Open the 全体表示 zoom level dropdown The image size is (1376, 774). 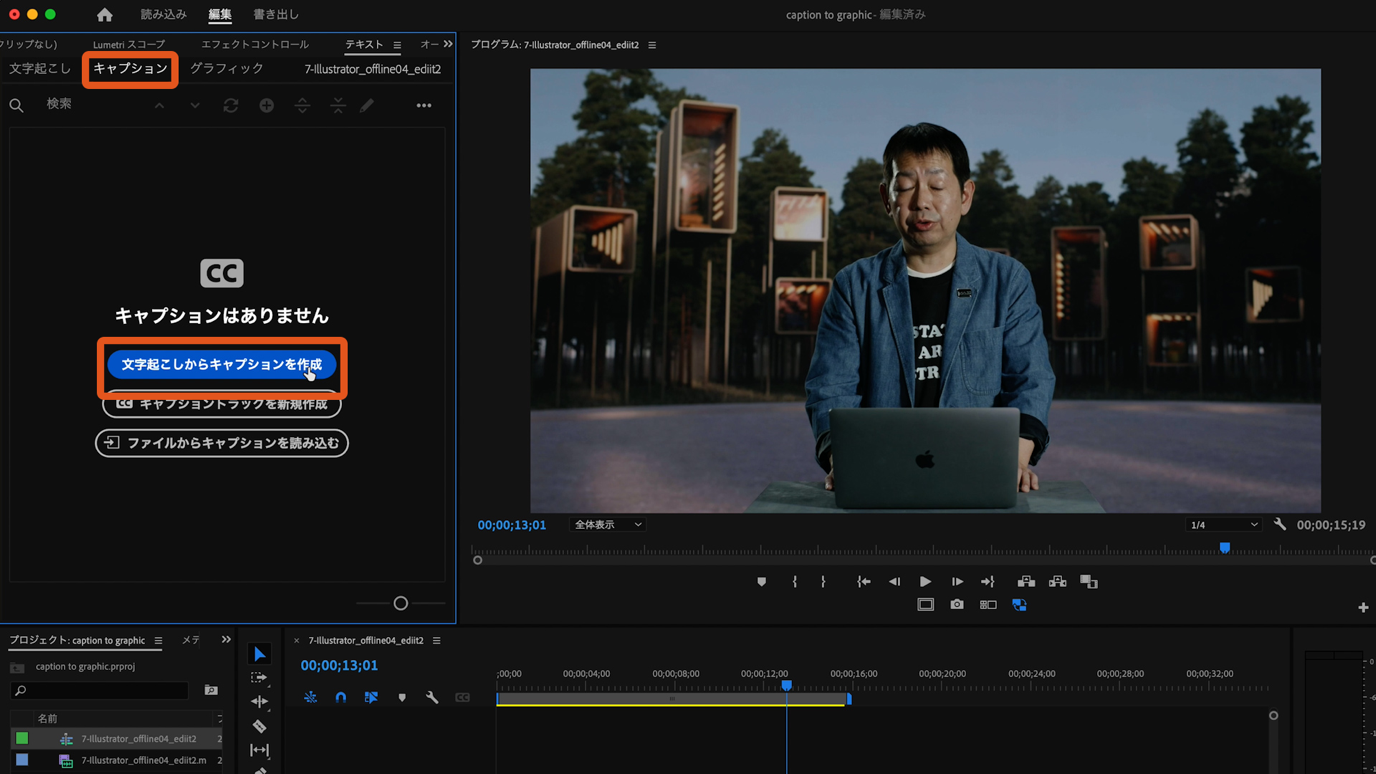(x=608, y=525)
